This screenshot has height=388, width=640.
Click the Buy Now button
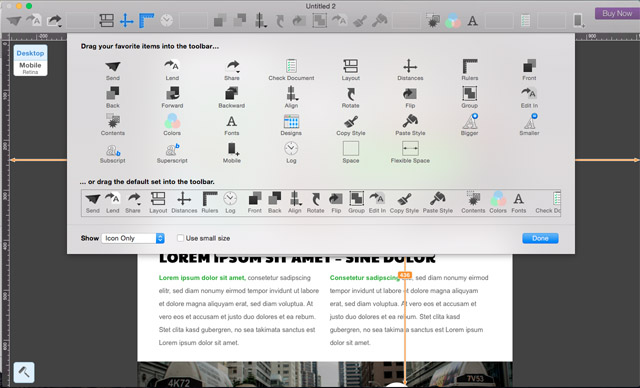(x=617, y=13)
